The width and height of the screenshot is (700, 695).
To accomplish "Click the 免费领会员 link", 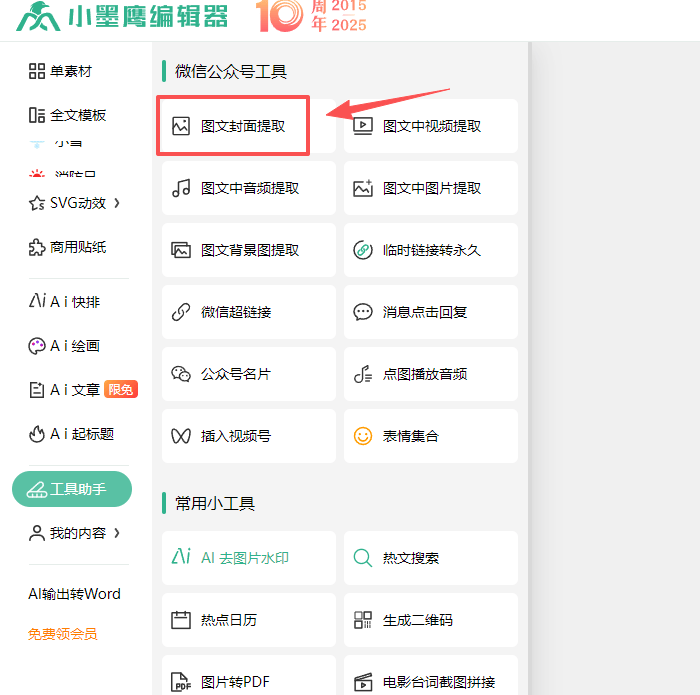I will pos(63,634).
